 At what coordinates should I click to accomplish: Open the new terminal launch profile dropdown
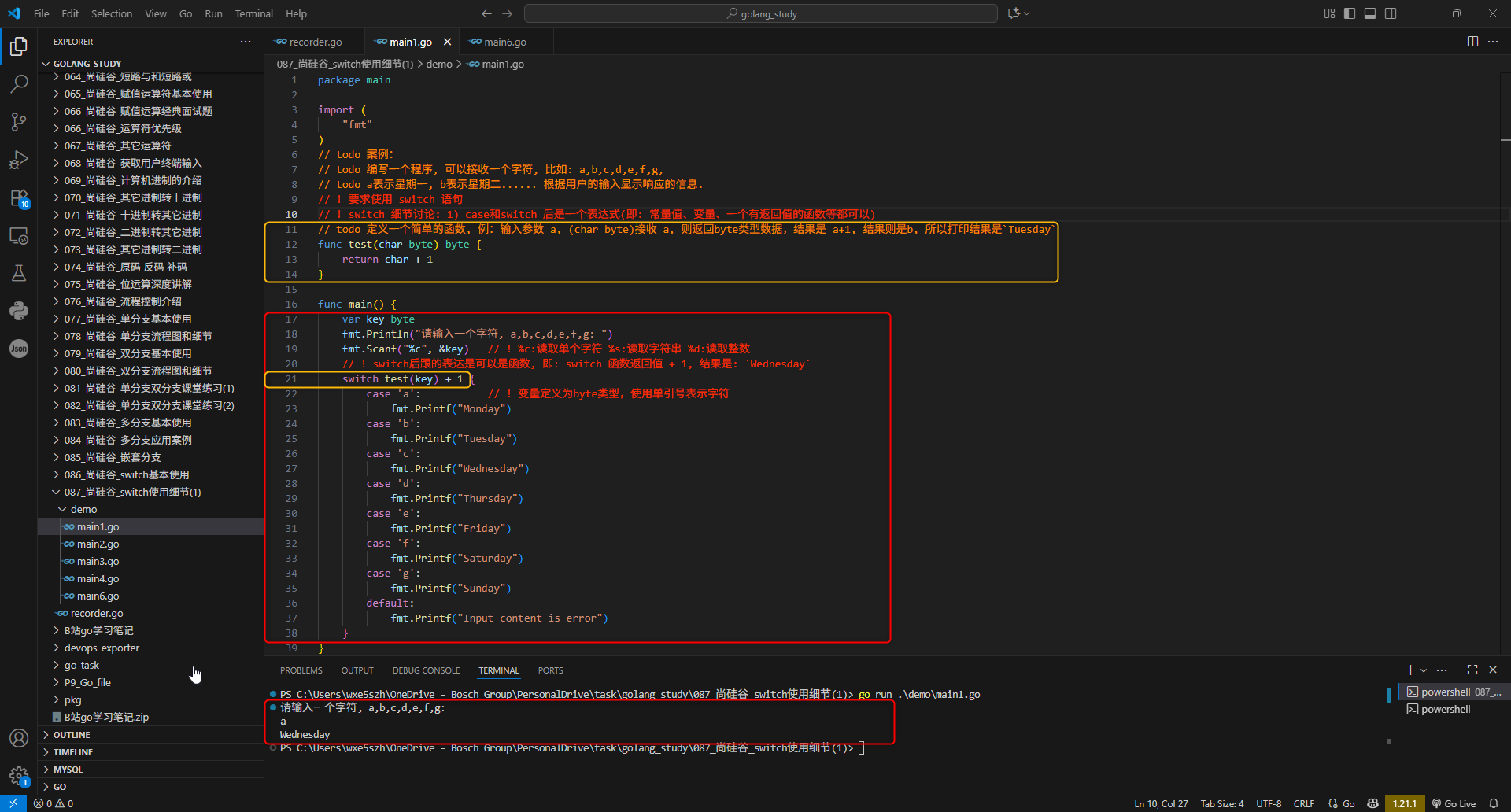[x=1424, y=670]
